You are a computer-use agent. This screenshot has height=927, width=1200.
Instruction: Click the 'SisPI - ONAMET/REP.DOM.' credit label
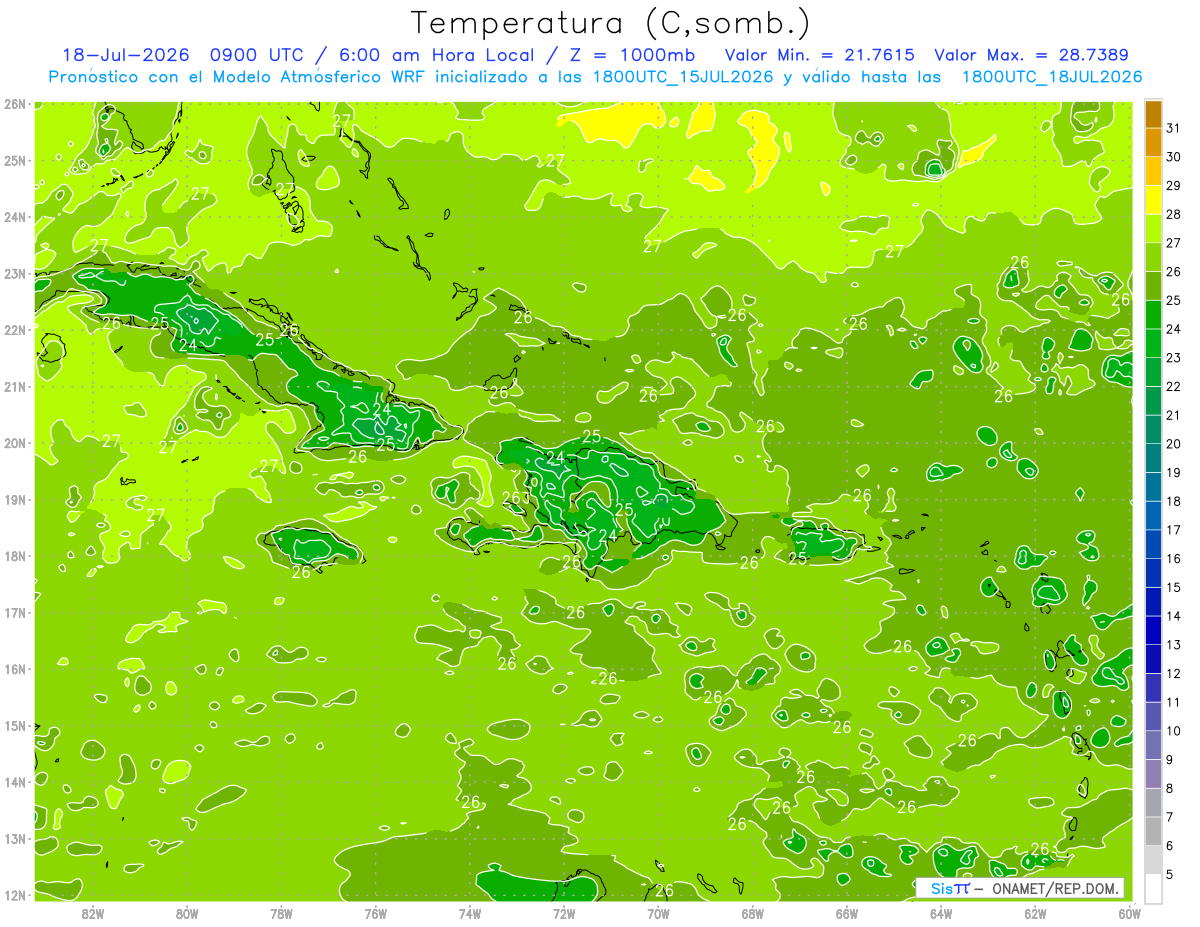[1019, 888]
